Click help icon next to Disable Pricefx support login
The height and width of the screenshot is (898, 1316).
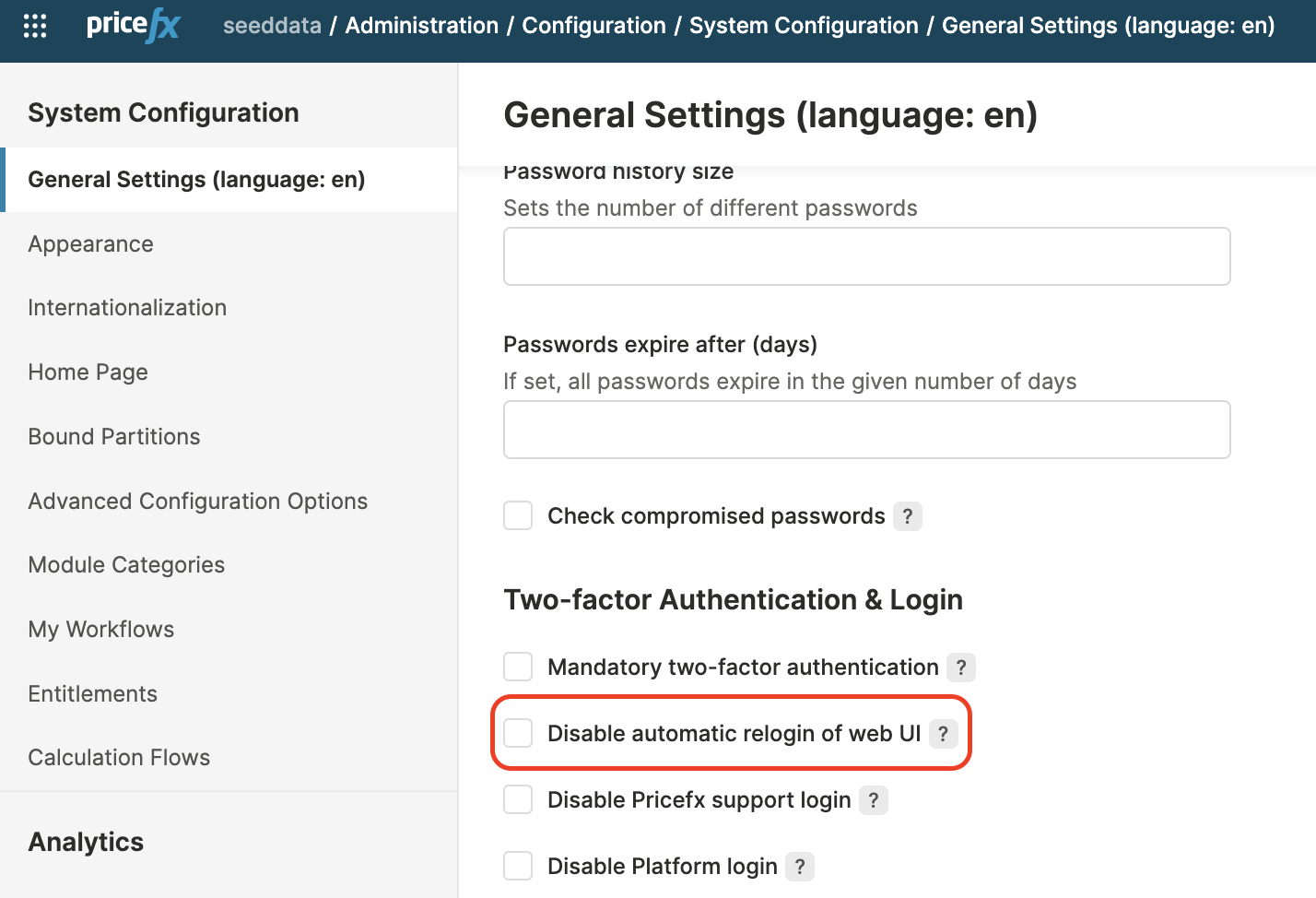click(x=873, y=800)
